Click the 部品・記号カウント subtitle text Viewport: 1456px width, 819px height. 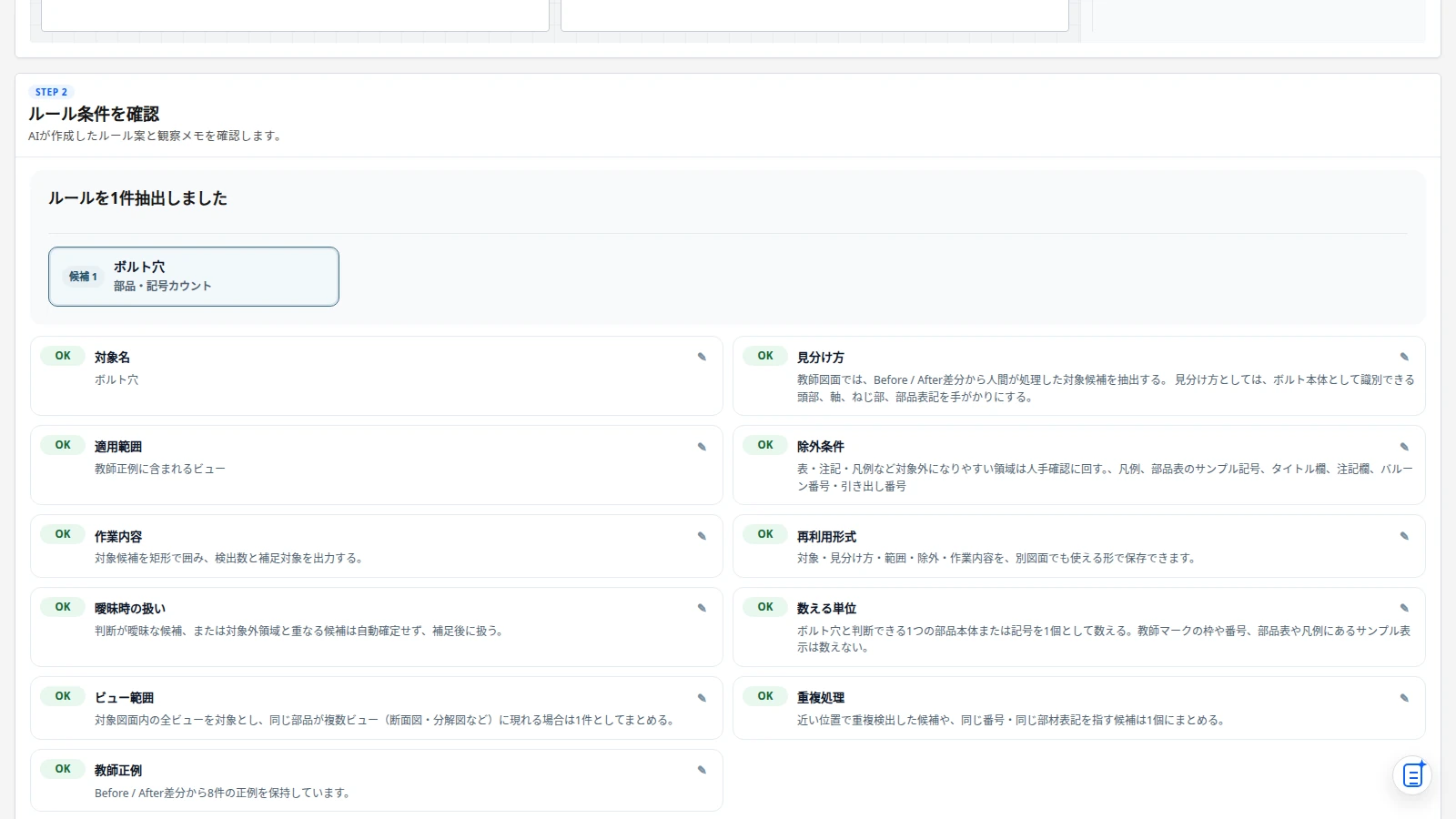(162, 286)
